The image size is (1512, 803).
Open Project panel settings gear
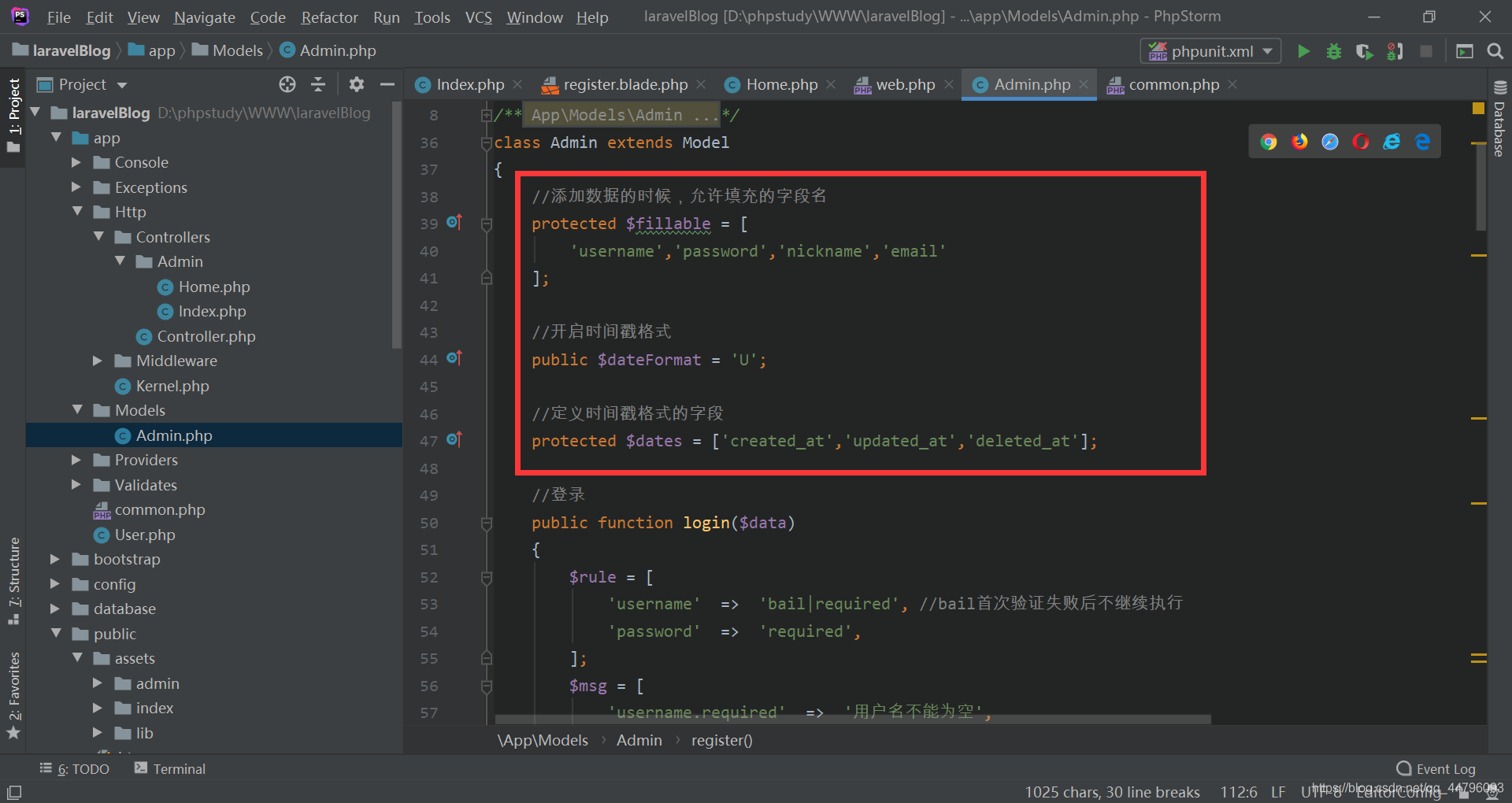[x=357, y=84]
